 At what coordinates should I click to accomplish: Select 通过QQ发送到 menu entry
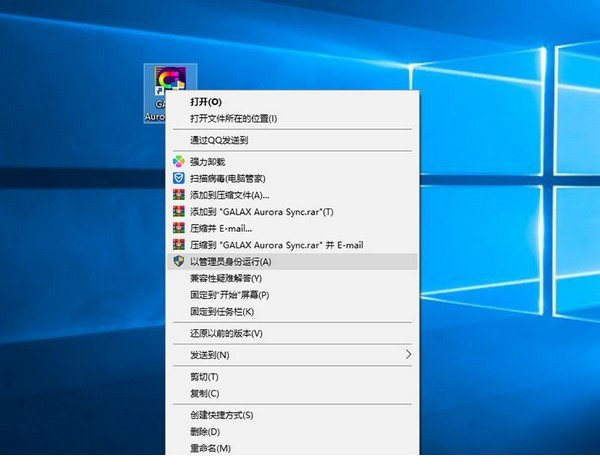(218, 141)
